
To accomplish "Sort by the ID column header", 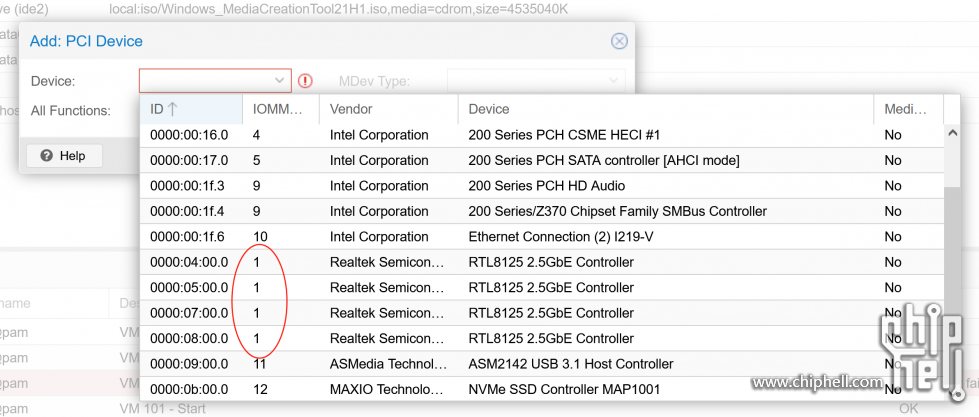I will 191,109.
